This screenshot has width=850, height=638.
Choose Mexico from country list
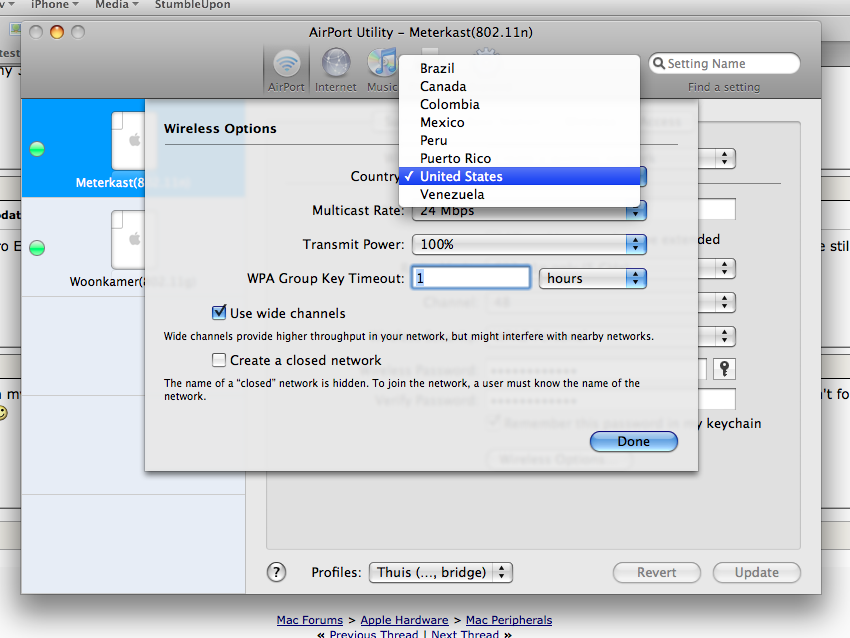pos(519,122)
